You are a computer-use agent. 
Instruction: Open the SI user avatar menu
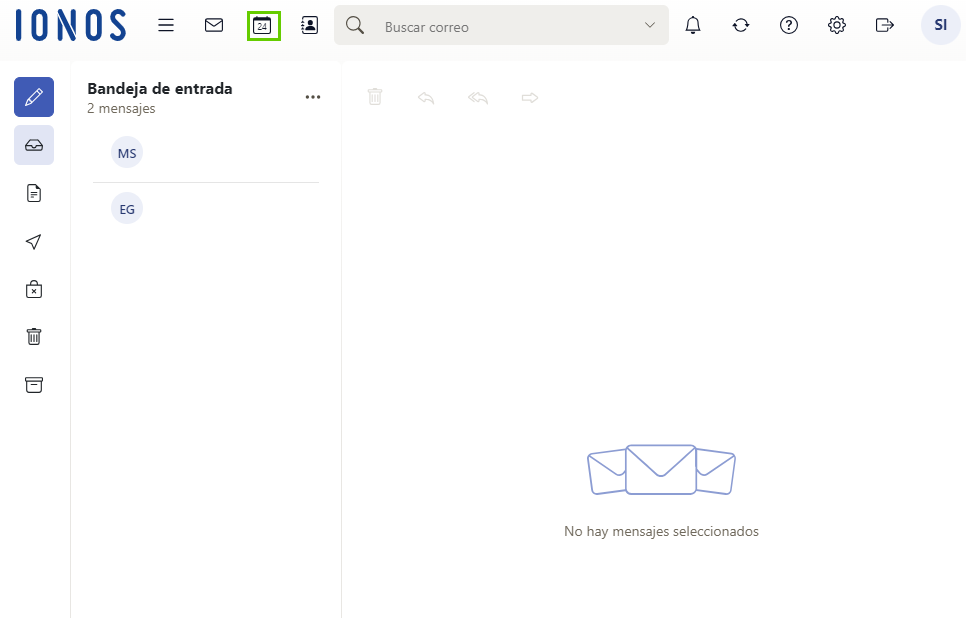click(940, 26)
